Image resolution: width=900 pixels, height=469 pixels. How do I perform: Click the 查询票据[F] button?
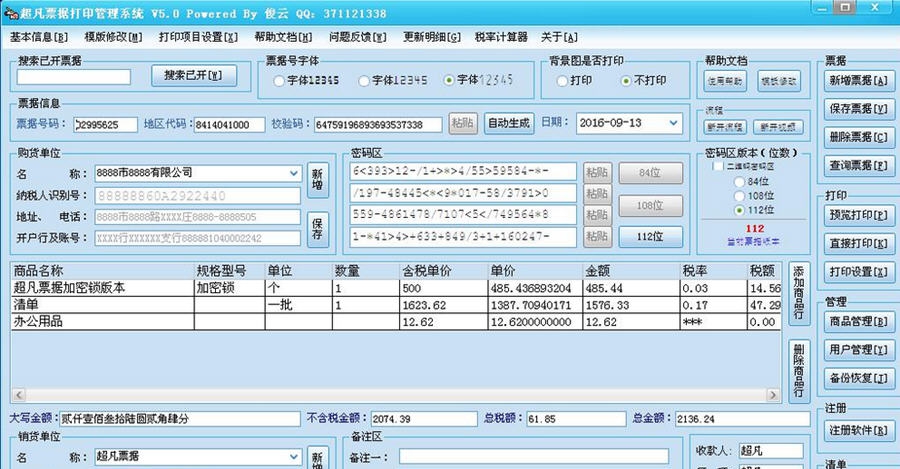858,166
